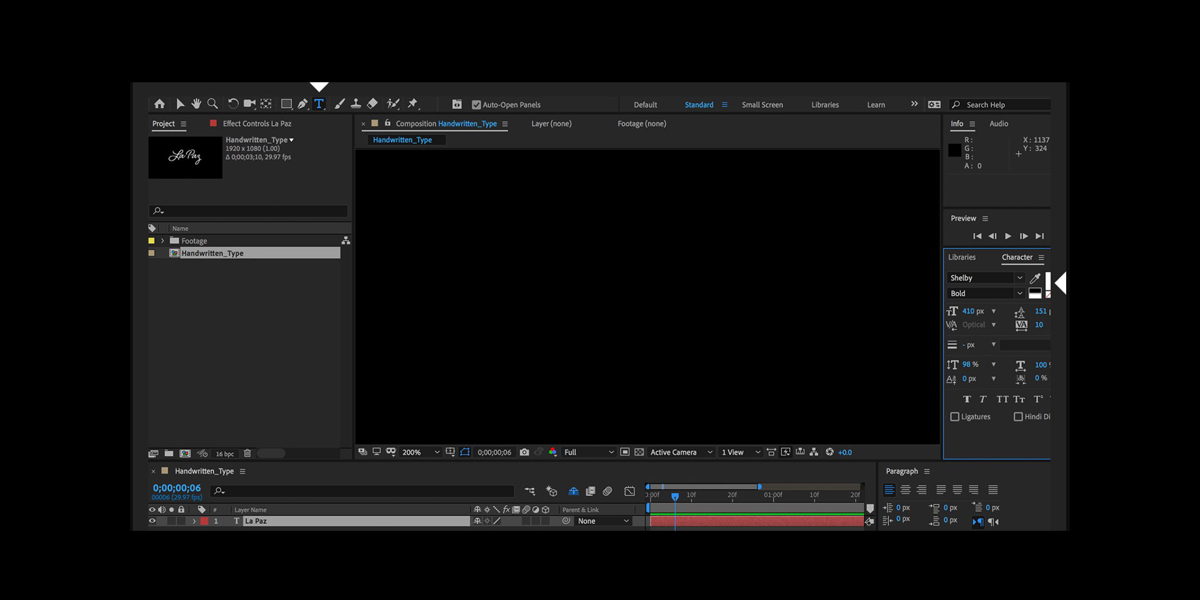
Task: Show more workspaces with the chevron button
Action: [914, 104]
